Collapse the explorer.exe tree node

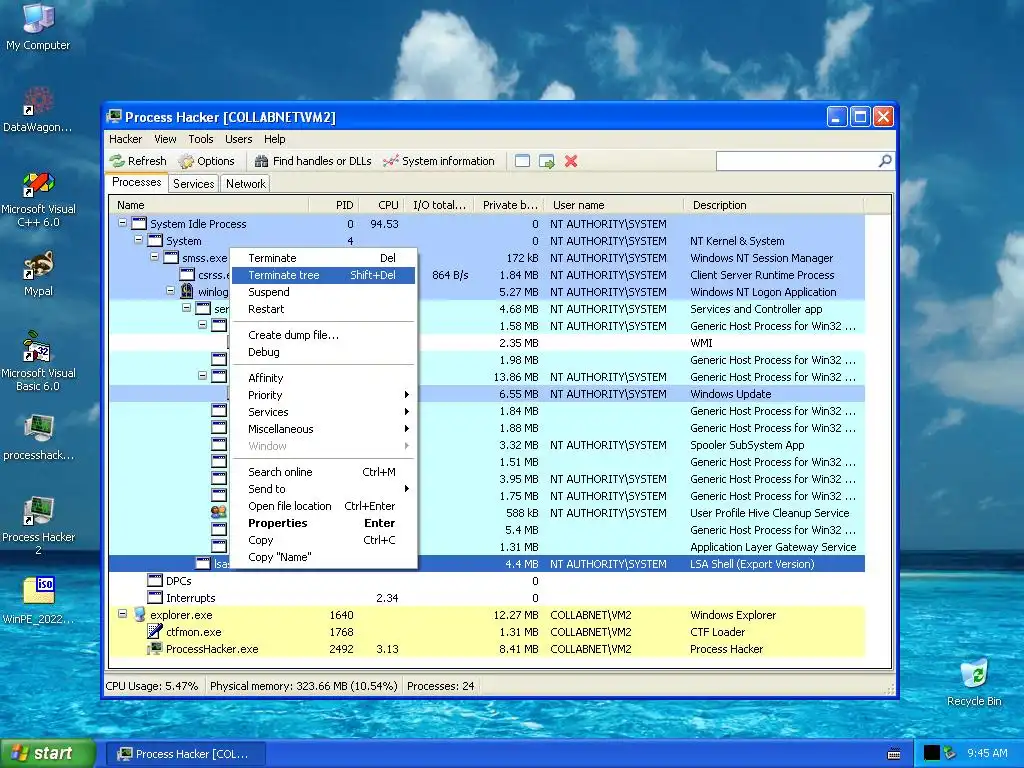[x=122, y=614]
